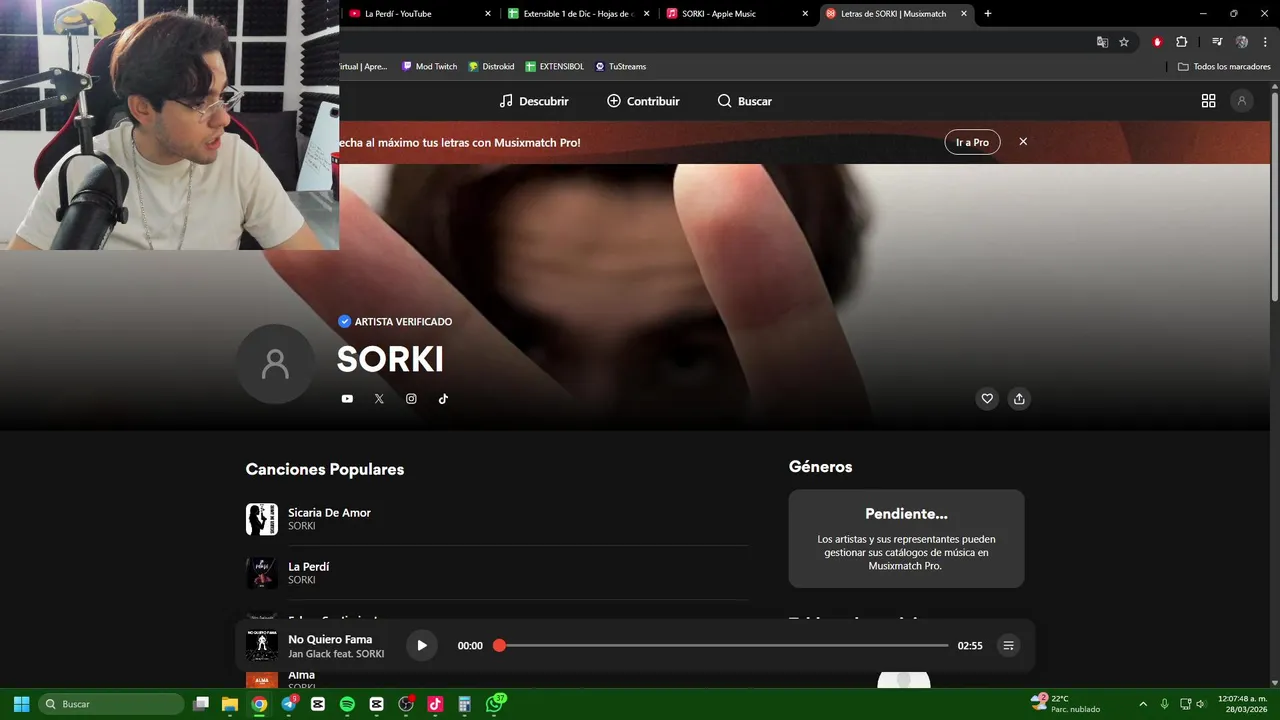1280x720 pixels.
Task: Open the EXTENSIBOL bookmark
Action: [x=555, y=67]
